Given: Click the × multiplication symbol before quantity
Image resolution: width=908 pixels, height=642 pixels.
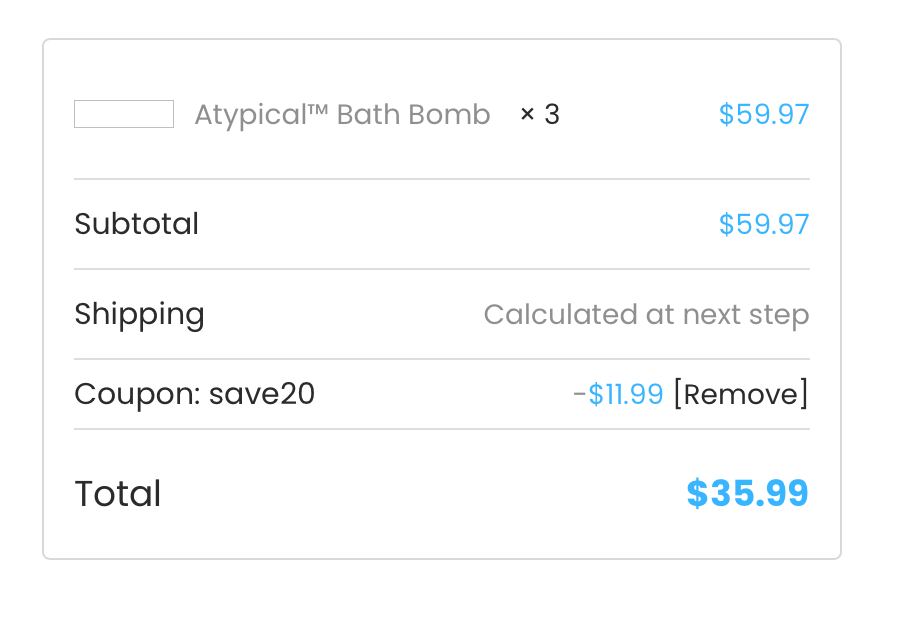Looking at the screenshot, I should (x=528, y=115).
